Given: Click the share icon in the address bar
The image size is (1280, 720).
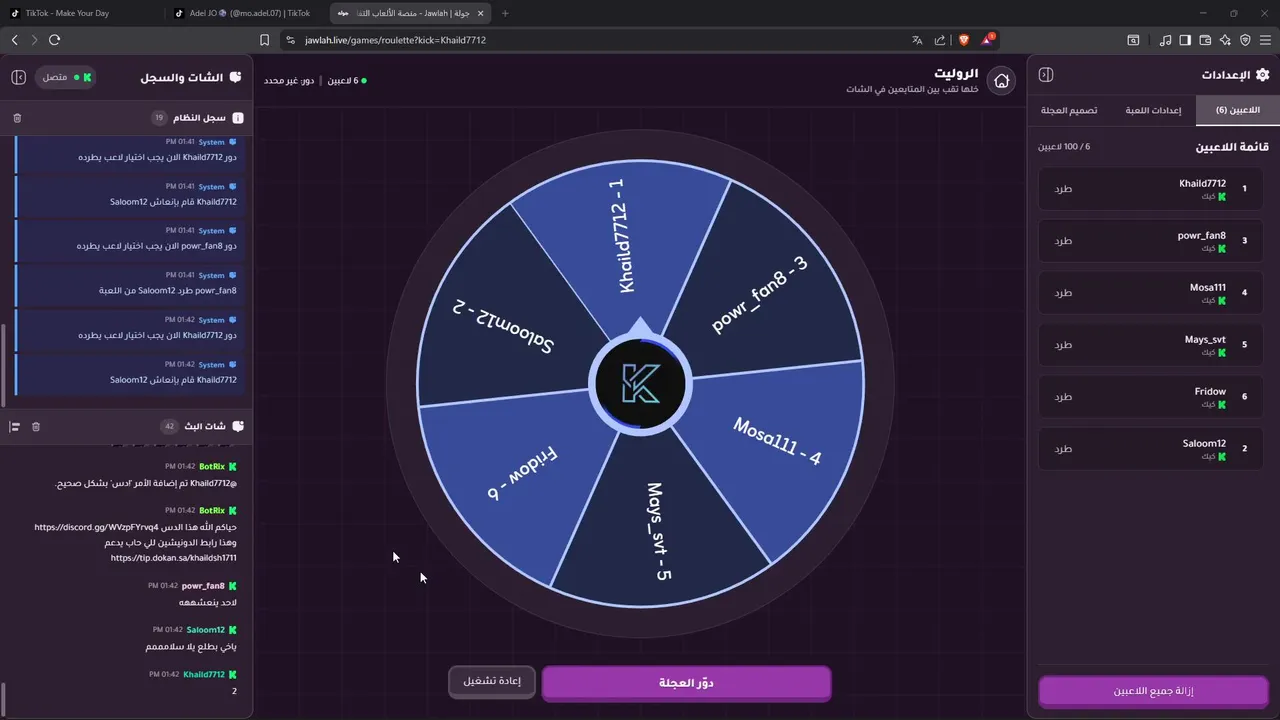Looking at the screenshot, I should [940, 40].
